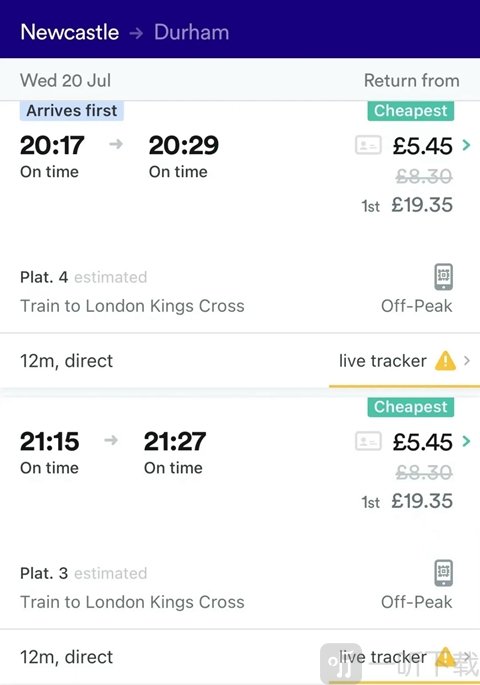The width and height of the screenshot is (480, 685).
Task: Tap the railcard icon on the 21:15 fare
Action: coord(368,441)
